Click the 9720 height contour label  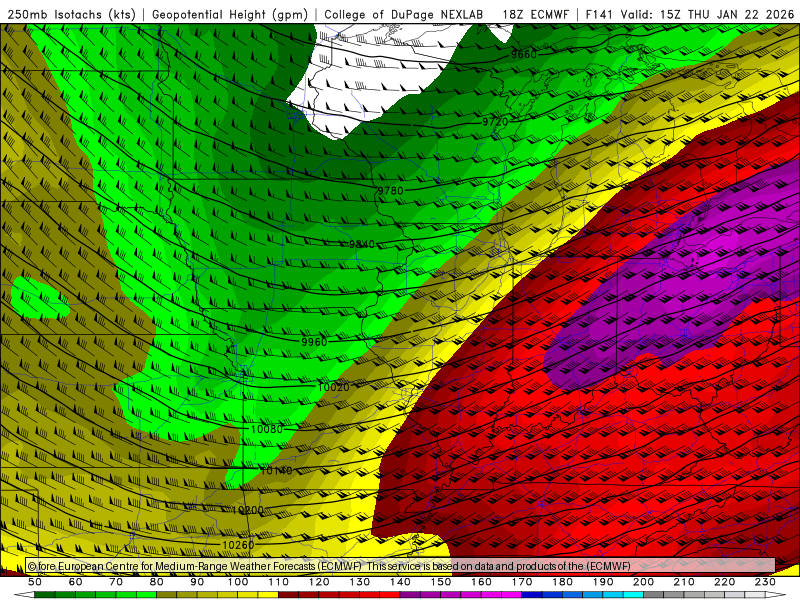(495, 121)
